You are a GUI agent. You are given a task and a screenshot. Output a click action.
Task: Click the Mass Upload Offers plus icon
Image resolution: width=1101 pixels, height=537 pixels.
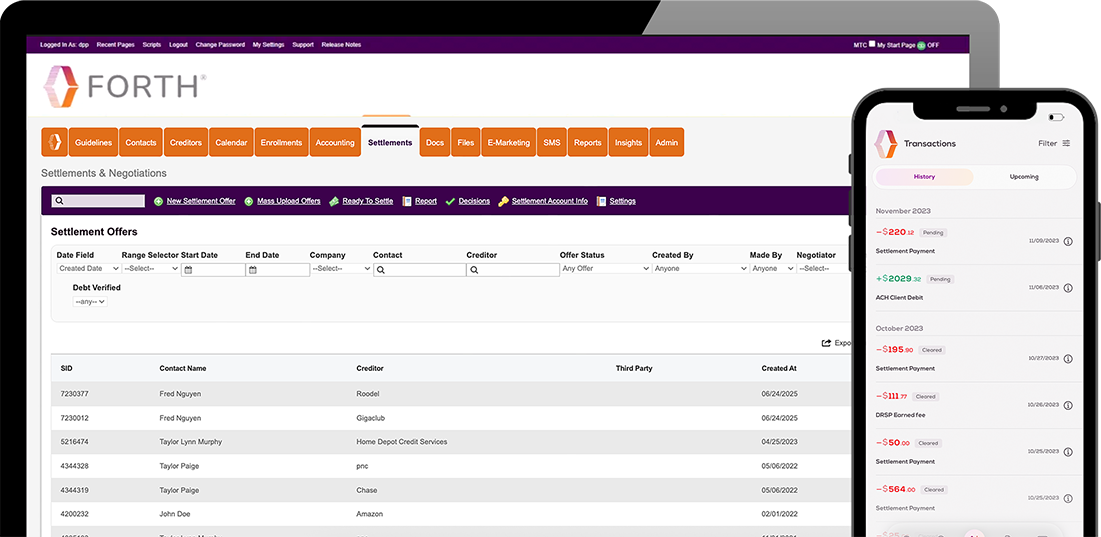click(249, 201)
